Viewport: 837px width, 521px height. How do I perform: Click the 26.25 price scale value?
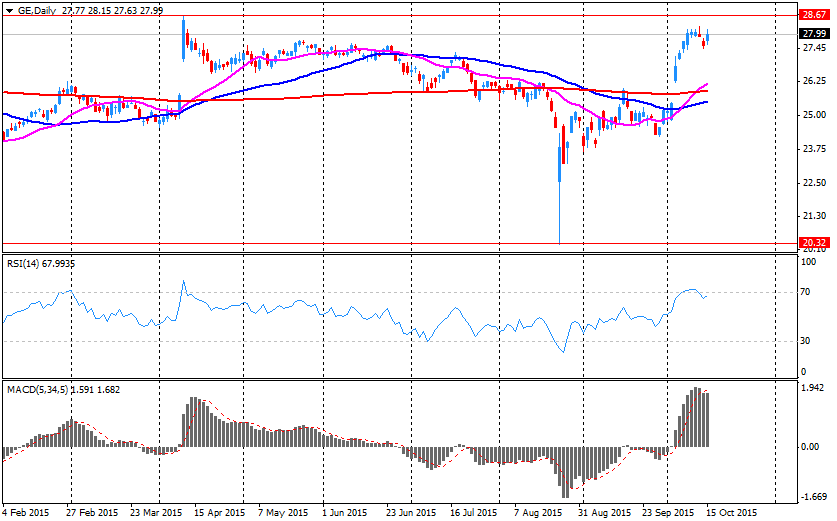click(814, 81)
